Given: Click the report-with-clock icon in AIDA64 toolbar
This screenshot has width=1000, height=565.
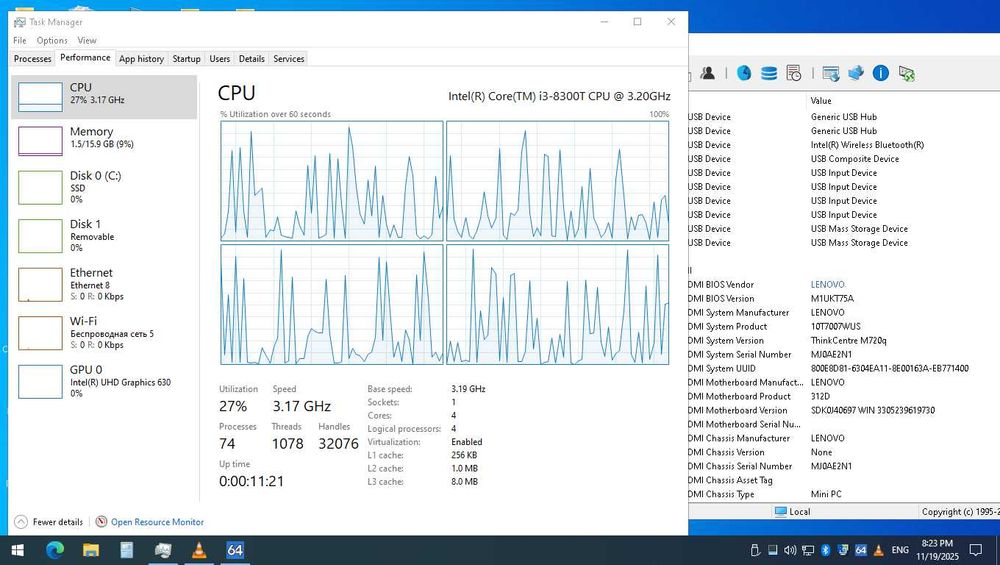Looking at the screenshot, I should (x=794, y=73).
